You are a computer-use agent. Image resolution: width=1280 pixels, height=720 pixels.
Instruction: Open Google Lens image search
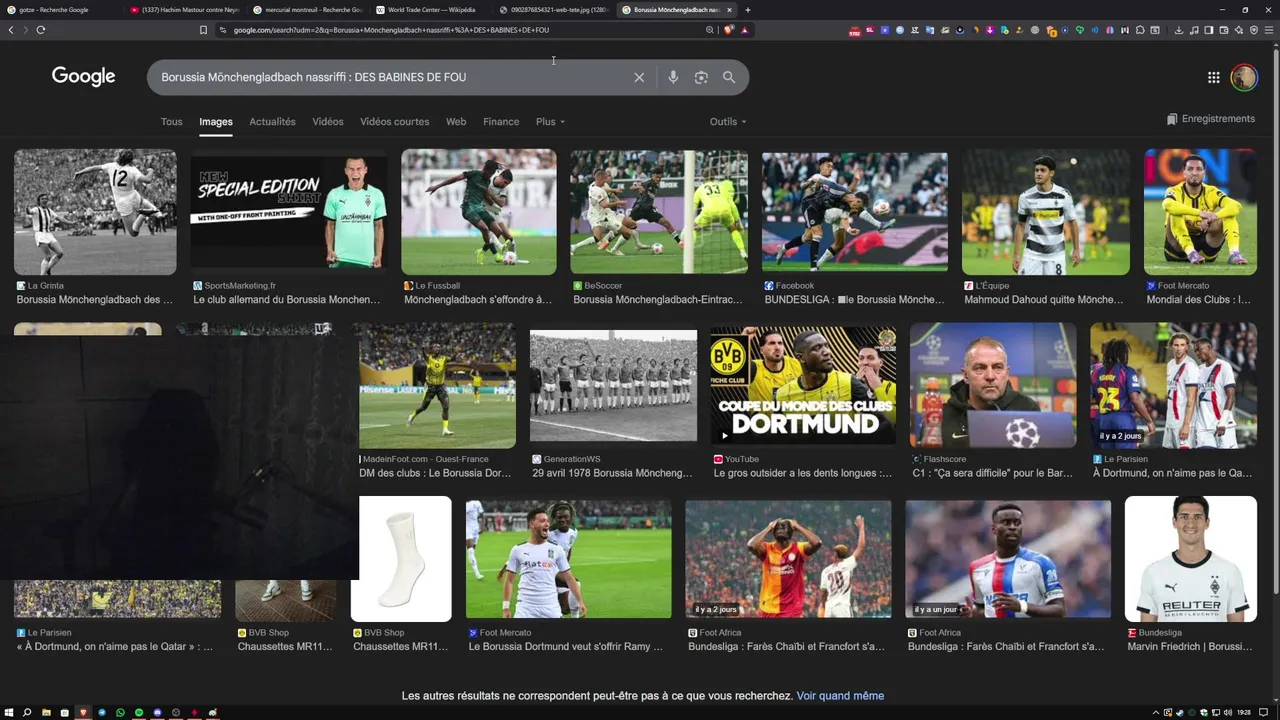coord(701,77)
